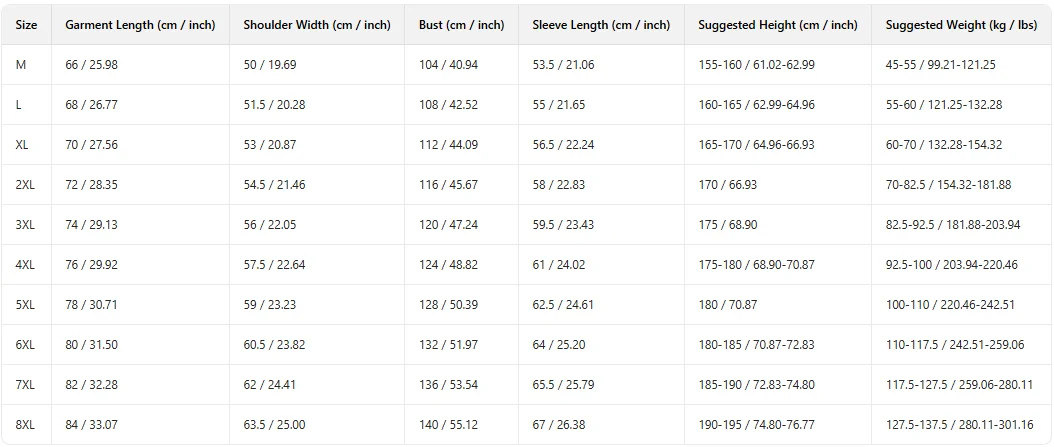This screenshot has width=1054, height=447.
Task: Select the 100-110 / 220.46-242.51 weight cell
Action: click(x=950, y=304)
